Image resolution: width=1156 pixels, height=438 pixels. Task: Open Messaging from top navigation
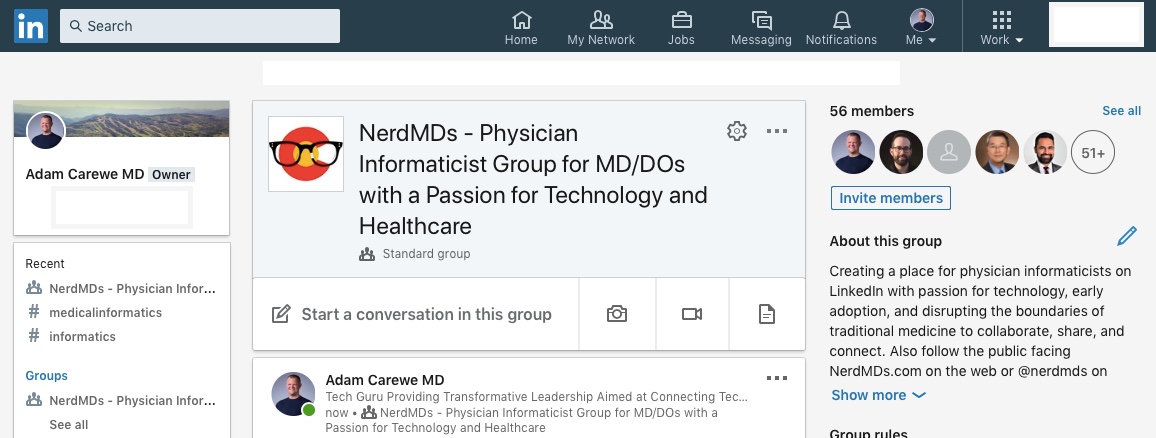[761, 28]
